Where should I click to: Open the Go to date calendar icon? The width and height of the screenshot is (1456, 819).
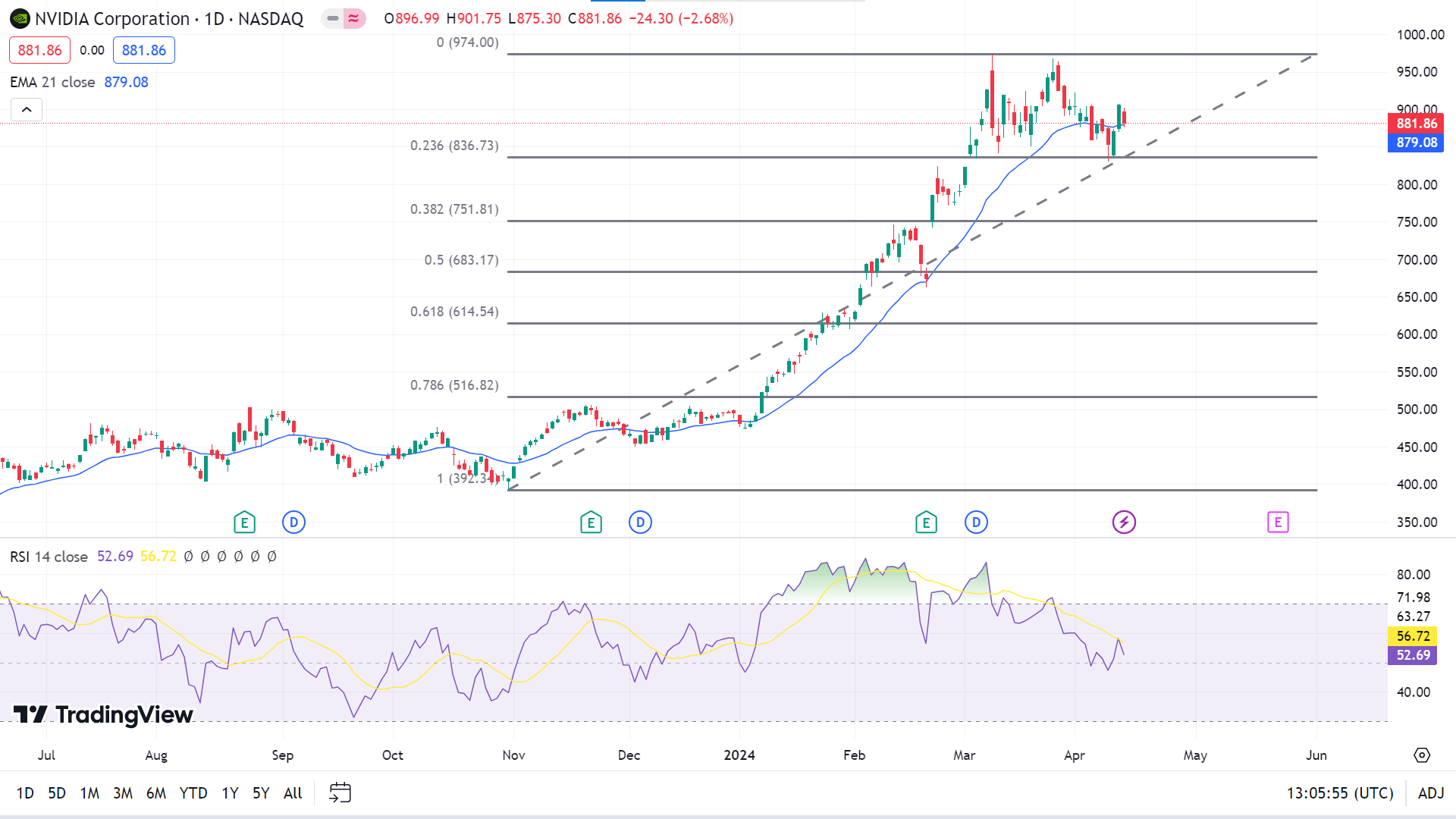pyautogui.click(x=340, y=793)
